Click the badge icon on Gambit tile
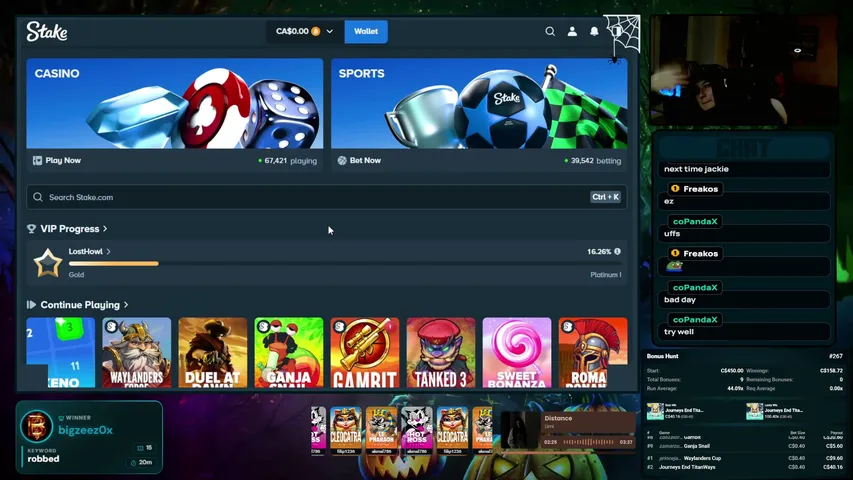This screenshot has height=480, width=853. (x=340, y=327)
